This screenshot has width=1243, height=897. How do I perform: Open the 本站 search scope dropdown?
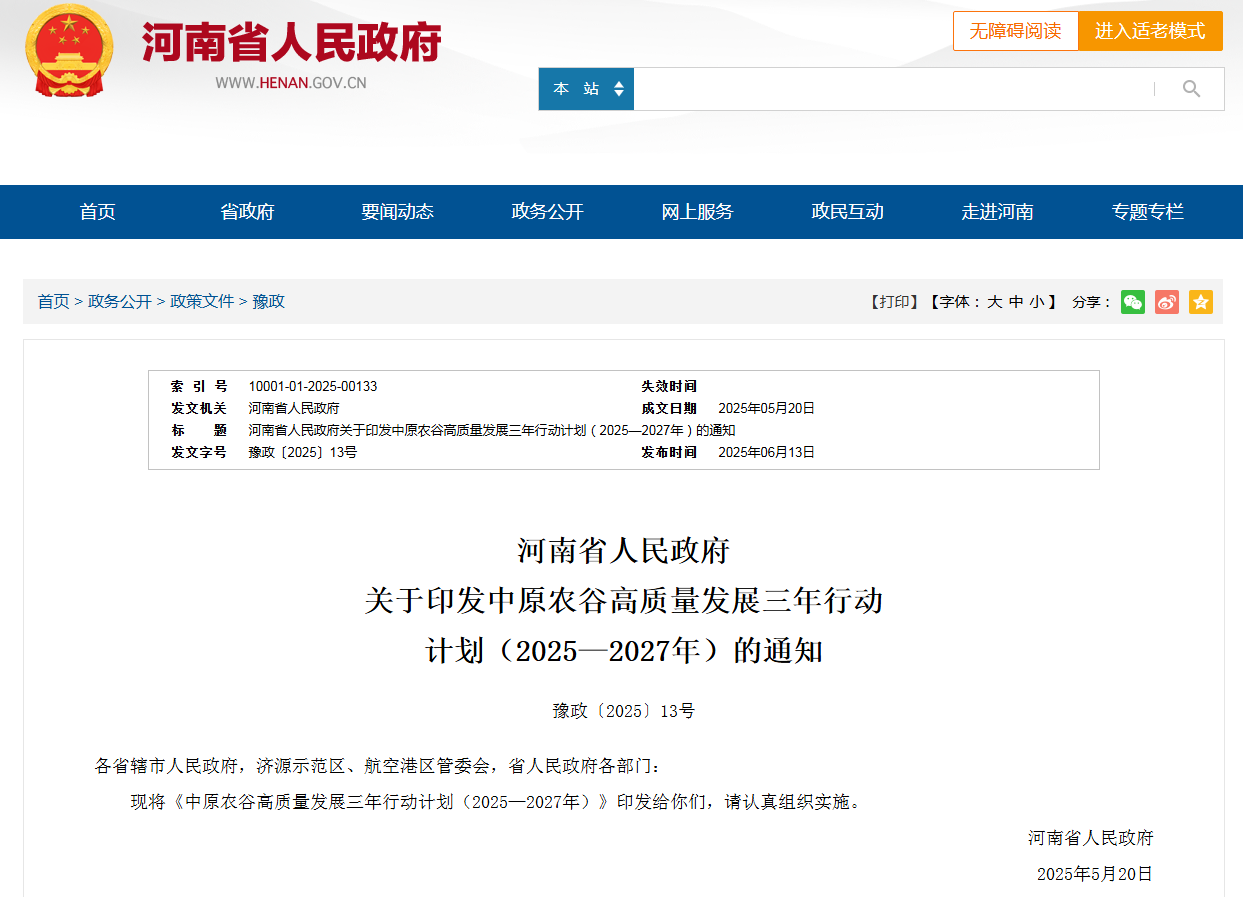click(586, 89)
